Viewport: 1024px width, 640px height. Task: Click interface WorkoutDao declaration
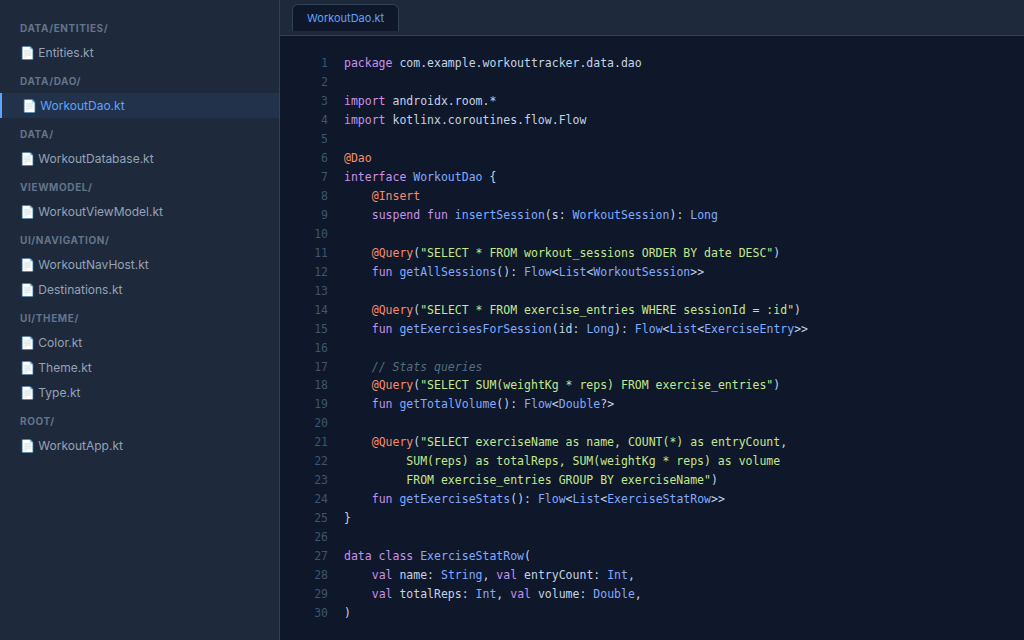pos(420,176)
